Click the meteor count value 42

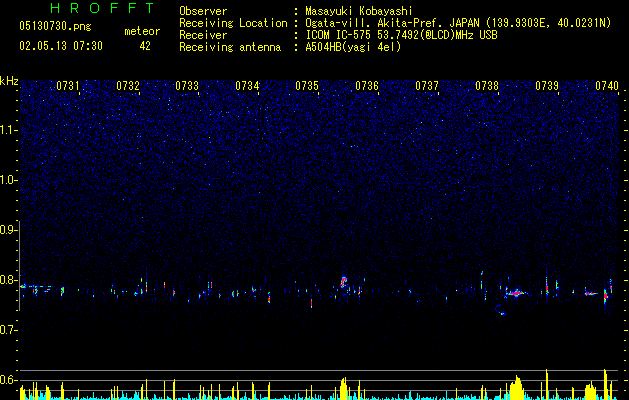coord(145,46)
